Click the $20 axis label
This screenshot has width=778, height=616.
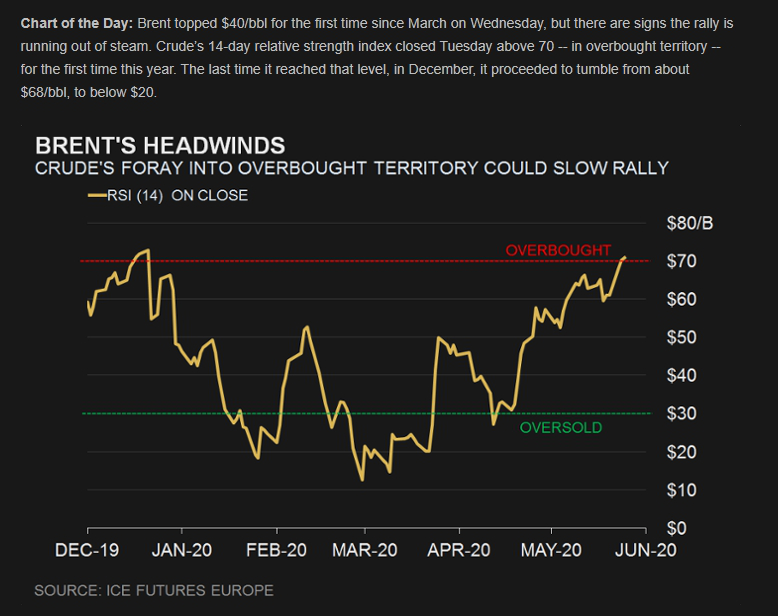click(681, 452)
